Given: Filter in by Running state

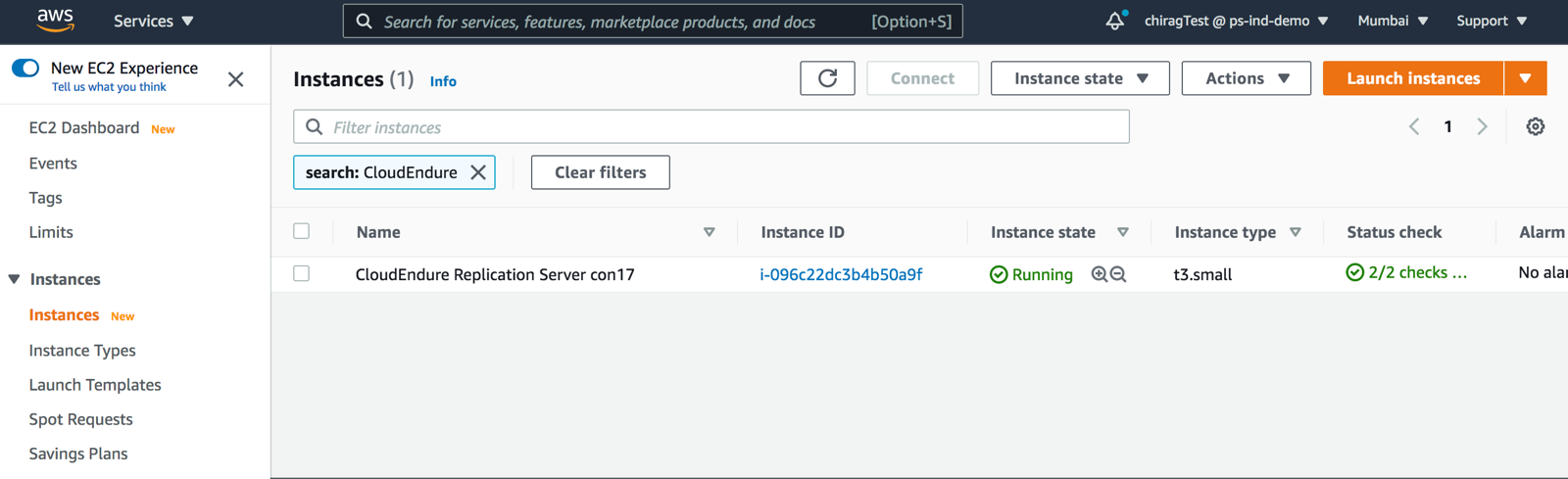Looking at the screenshot, I should click(1099, 274).
